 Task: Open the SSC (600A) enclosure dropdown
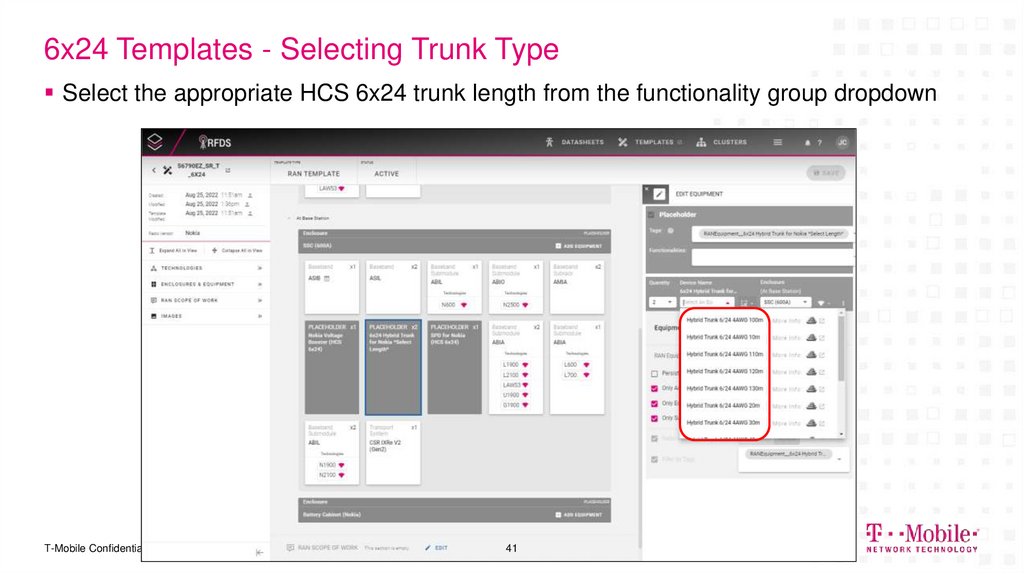[786, 302]
